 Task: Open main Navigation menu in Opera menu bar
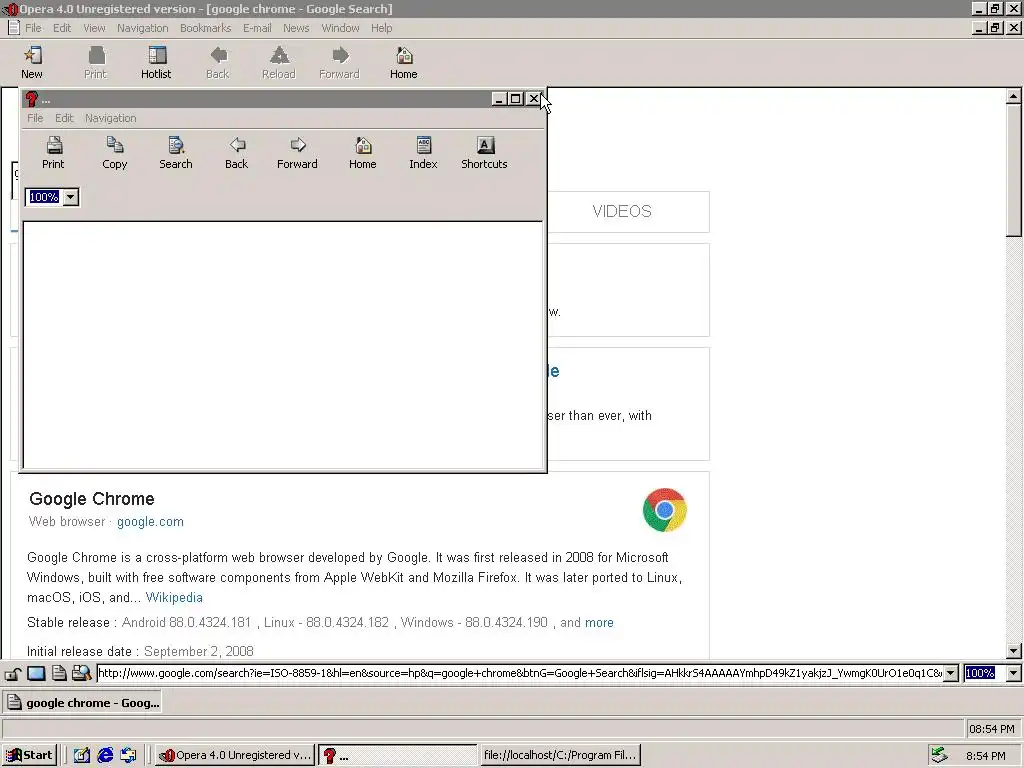click(142, 28)
